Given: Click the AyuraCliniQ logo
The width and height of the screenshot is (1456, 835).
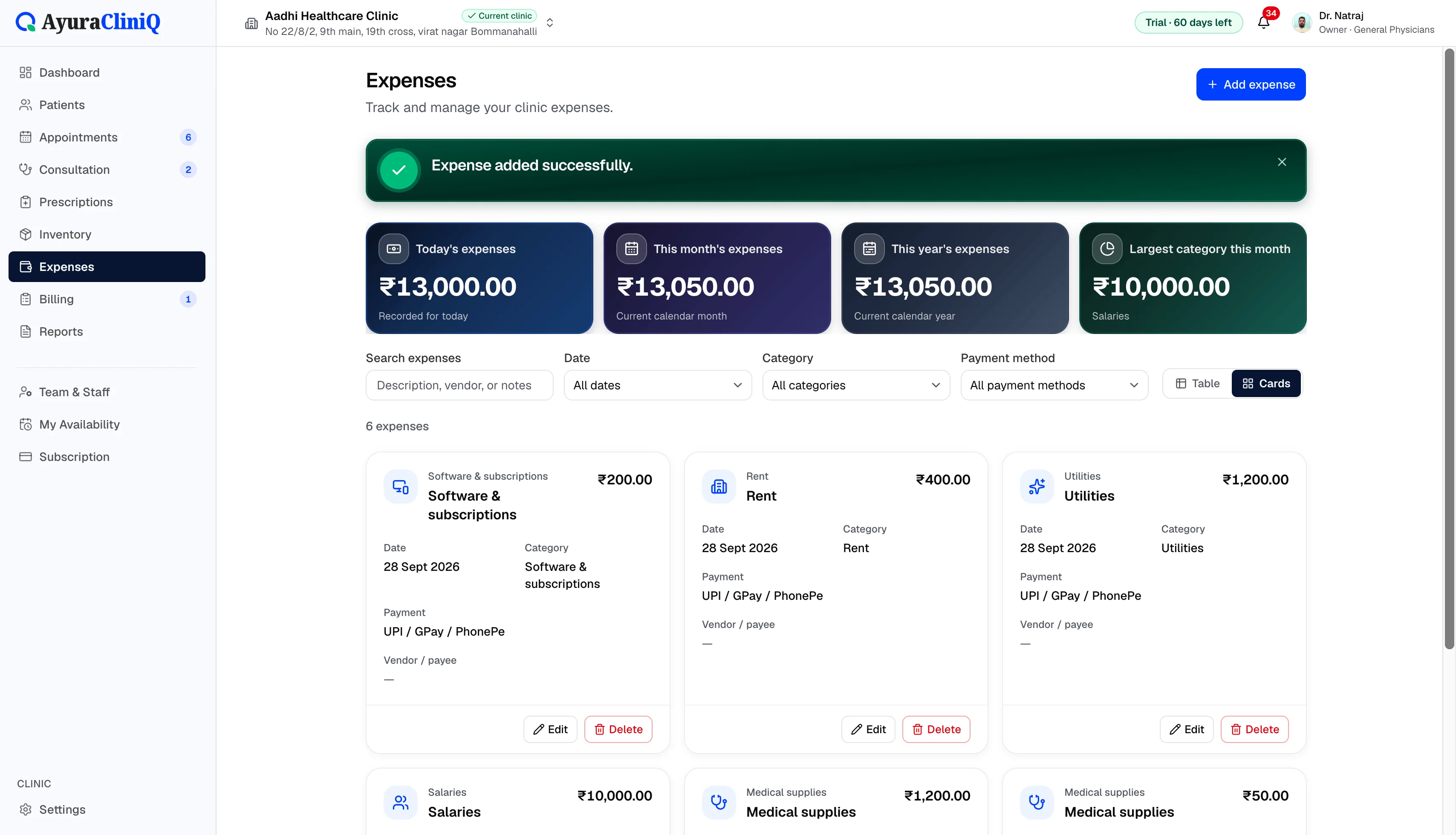Looking at the screenshot, I should click(x=88, y=22).
